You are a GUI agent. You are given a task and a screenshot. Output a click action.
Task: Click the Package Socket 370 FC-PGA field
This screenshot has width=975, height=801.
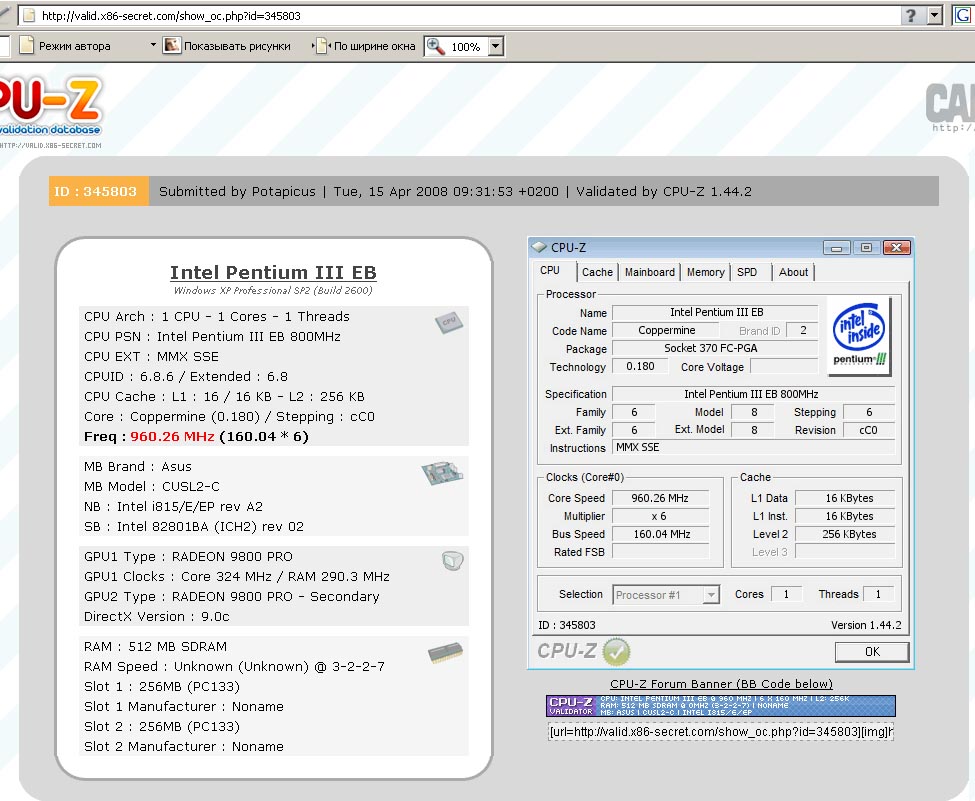(715, 348)
